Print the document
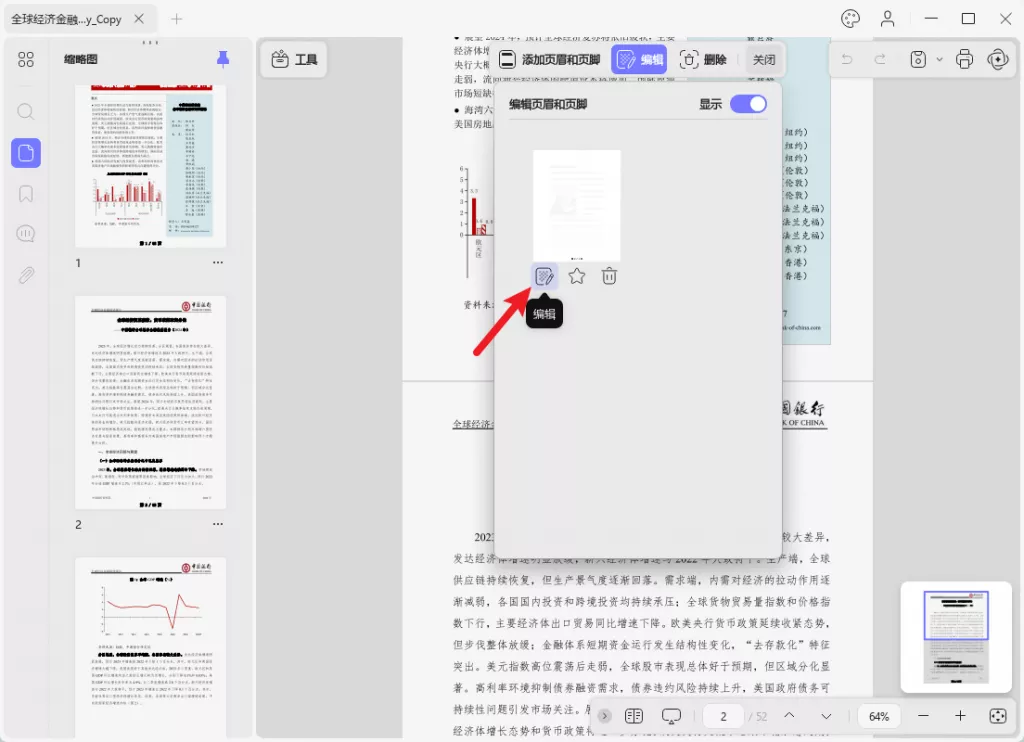 (x=963, y=59)
